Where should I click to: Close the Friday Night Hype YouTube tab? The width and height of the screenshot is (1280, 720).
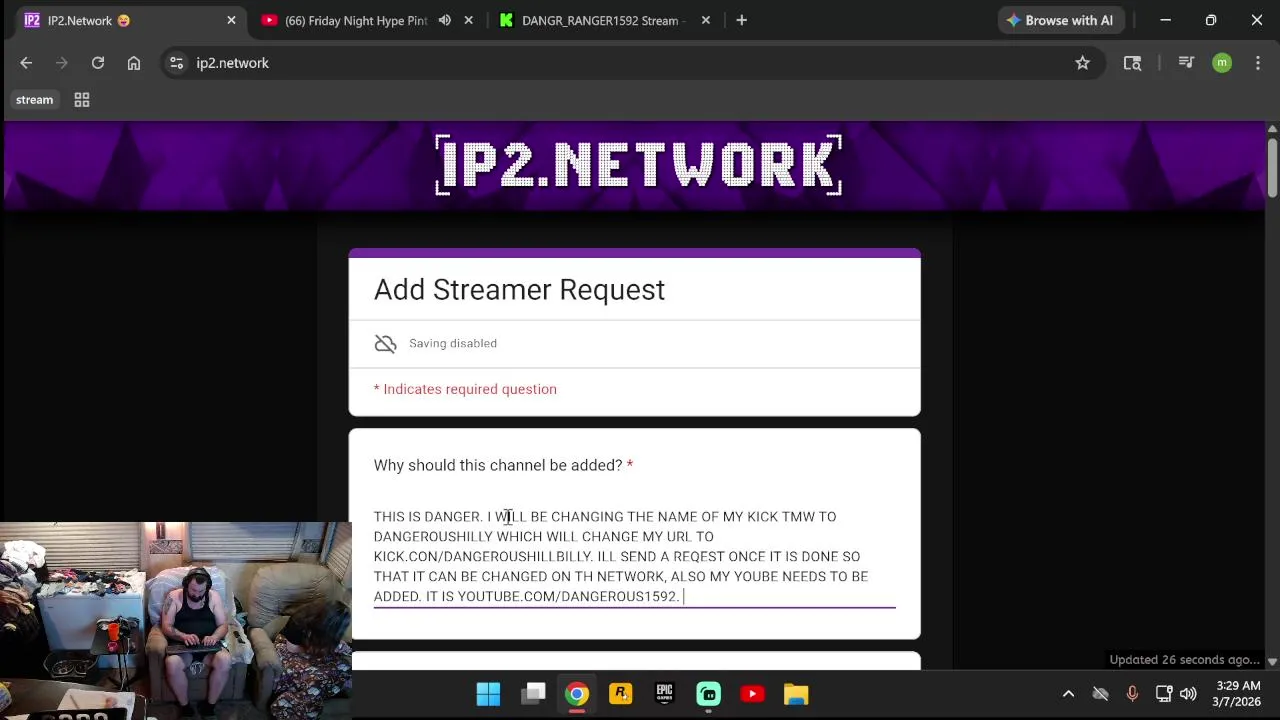point(468,20)
